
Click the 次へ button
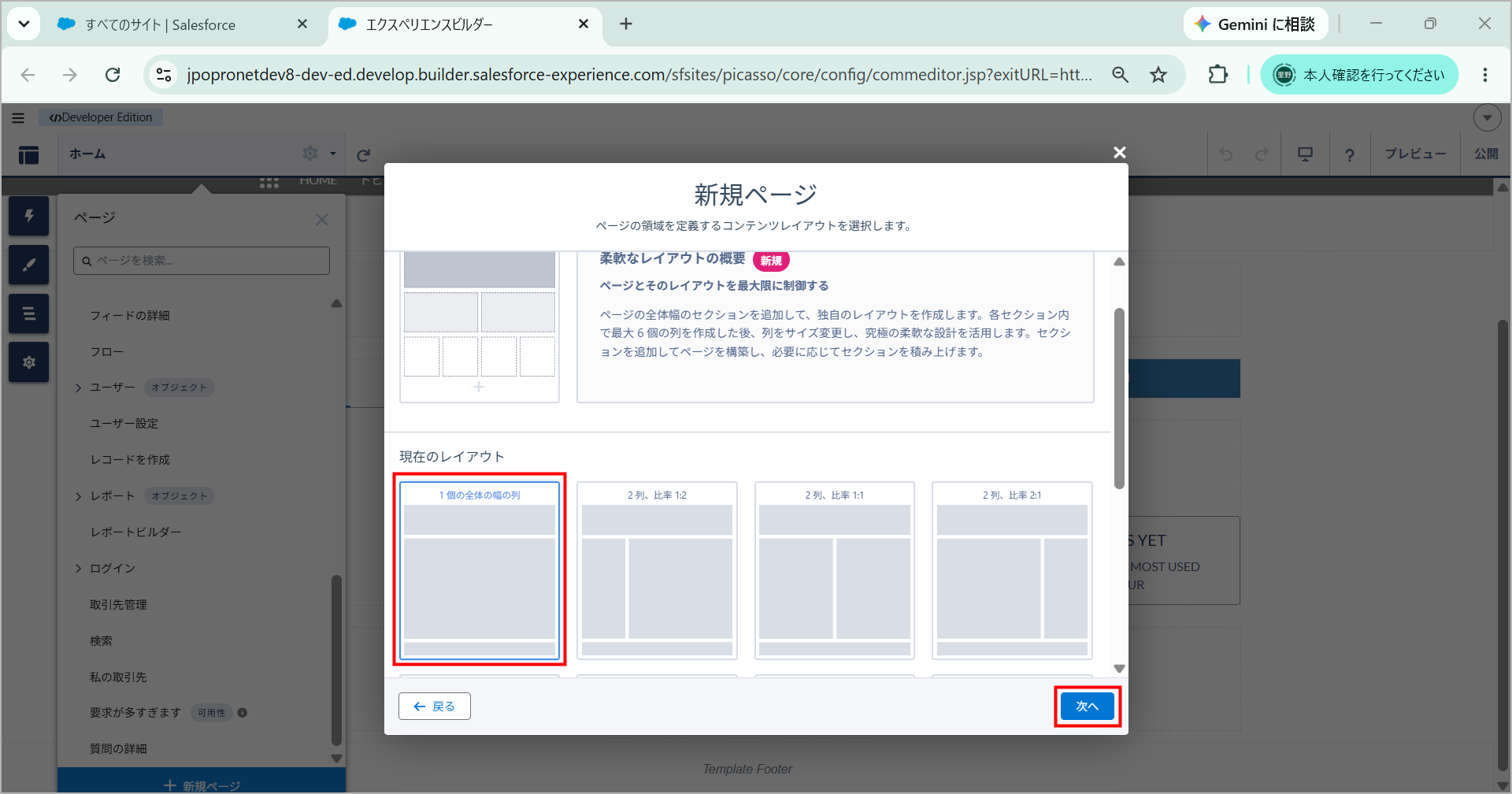coord(1088,707)
